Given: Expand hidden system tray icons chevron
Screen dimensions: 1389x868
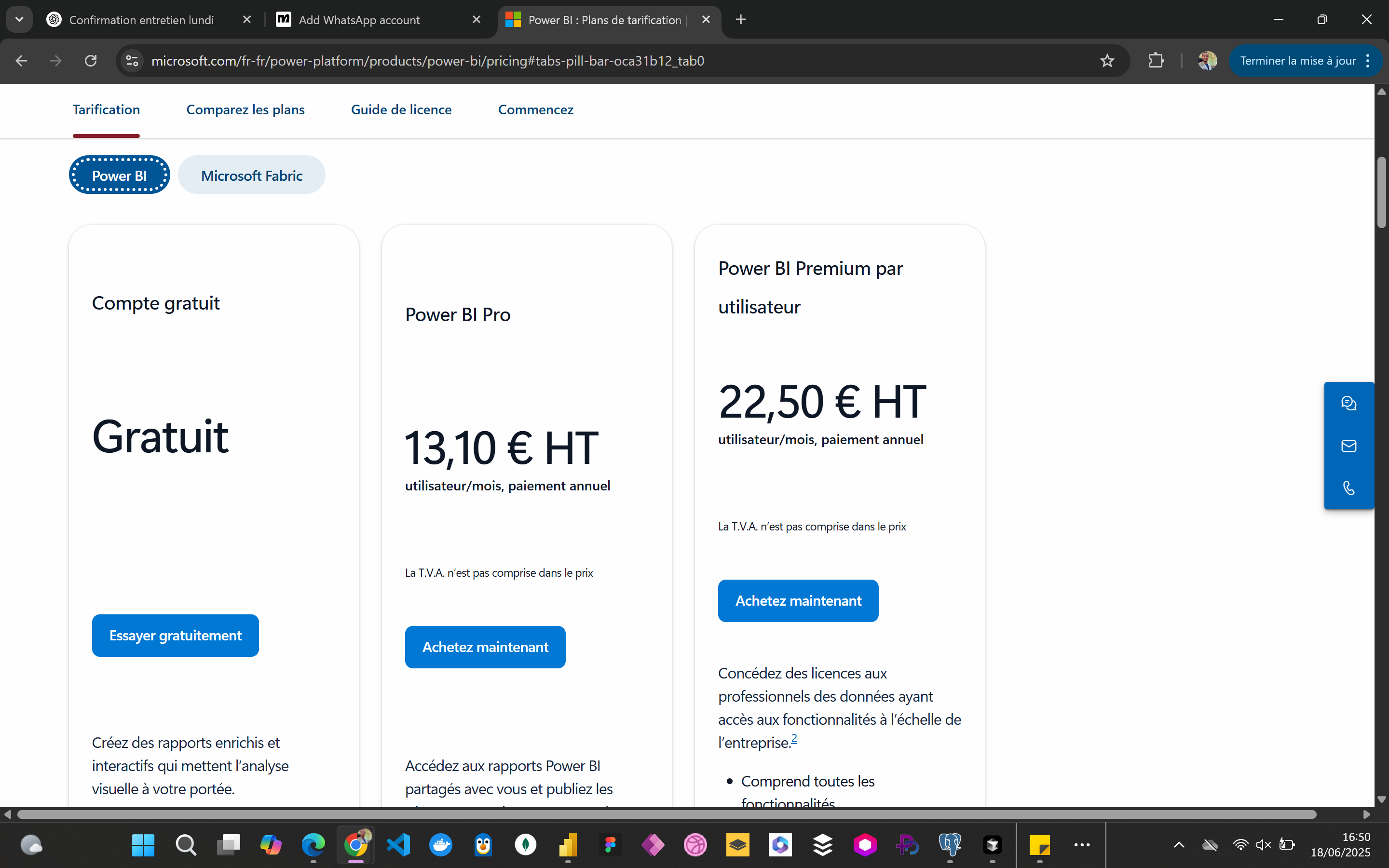Looking at the screenshot, I should click(1179, 844).
